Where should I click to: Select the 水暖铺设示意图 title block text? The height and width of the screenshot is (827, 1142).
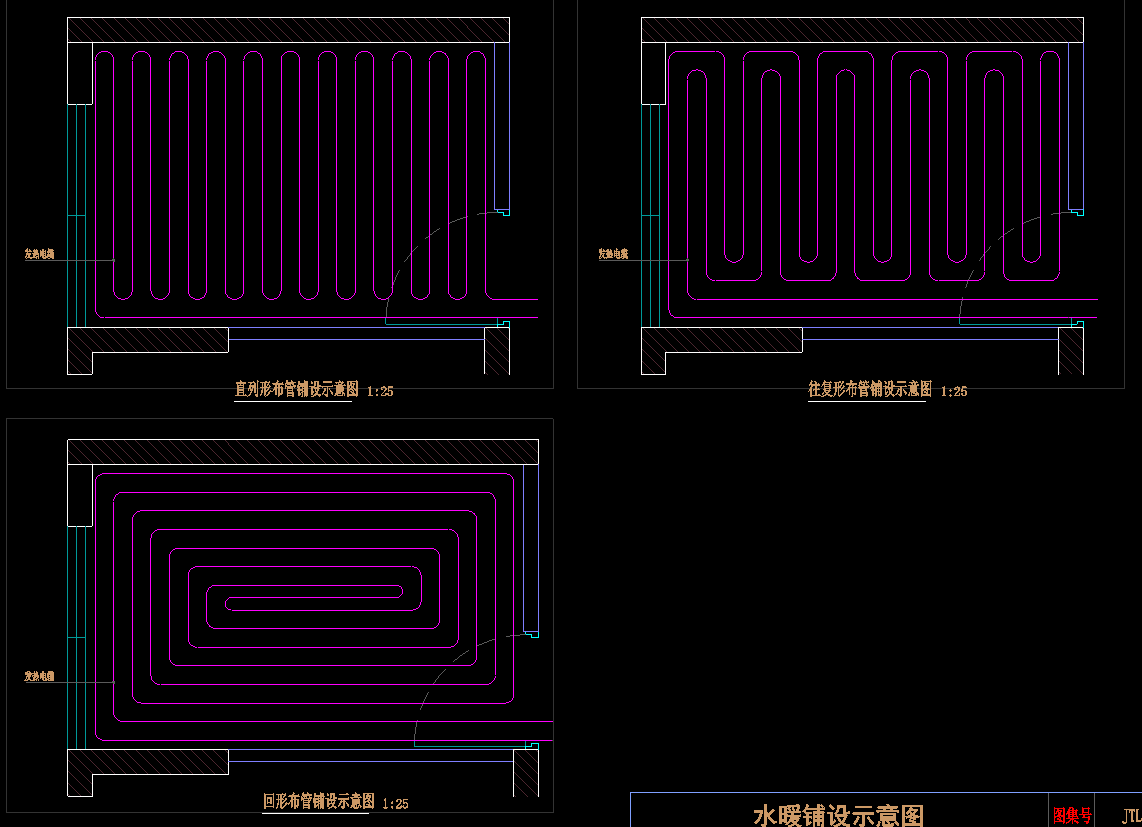click(837, 815)
